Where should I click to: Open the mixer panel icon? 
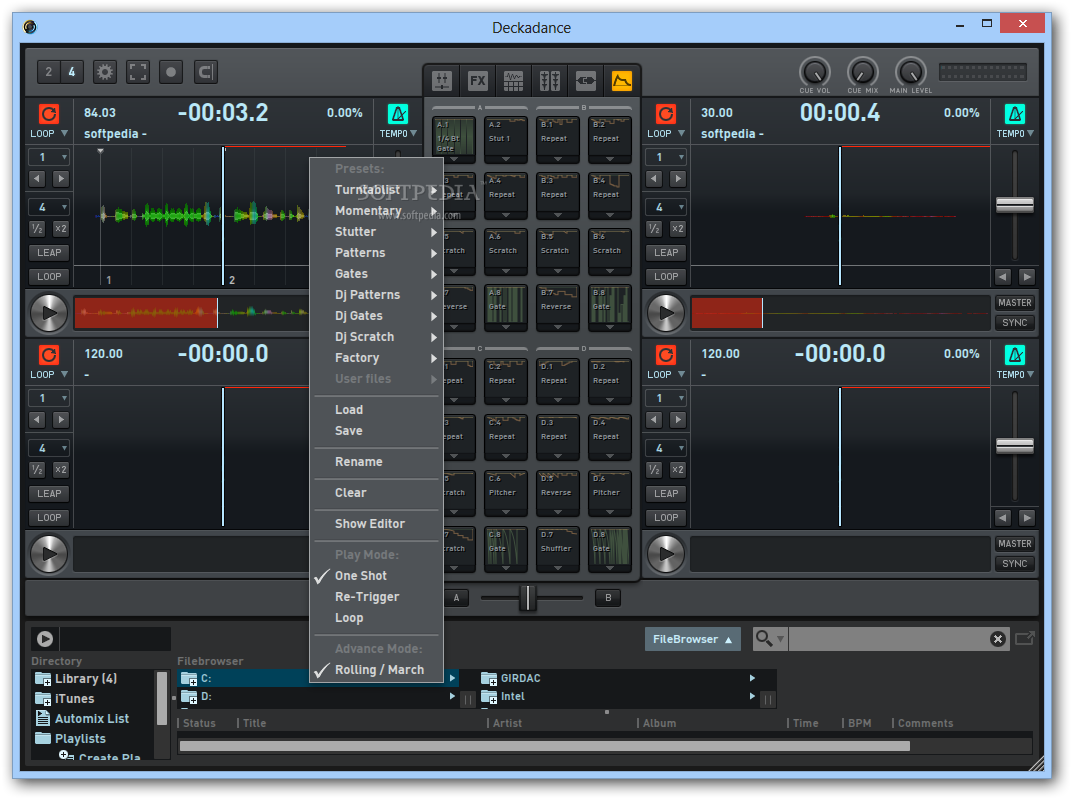point(442,81)
